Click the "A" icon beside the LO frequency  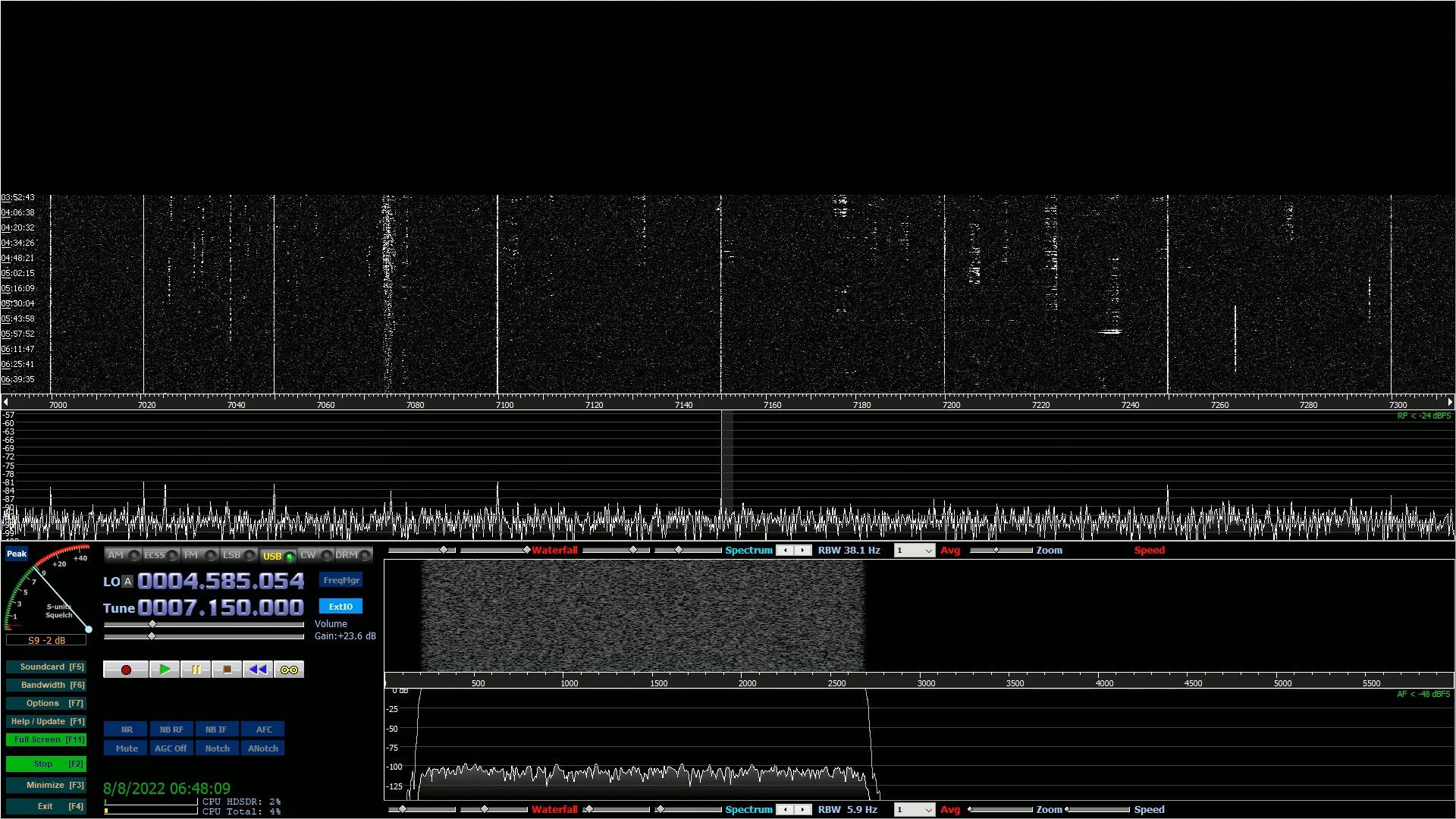(x=127, y=582)
